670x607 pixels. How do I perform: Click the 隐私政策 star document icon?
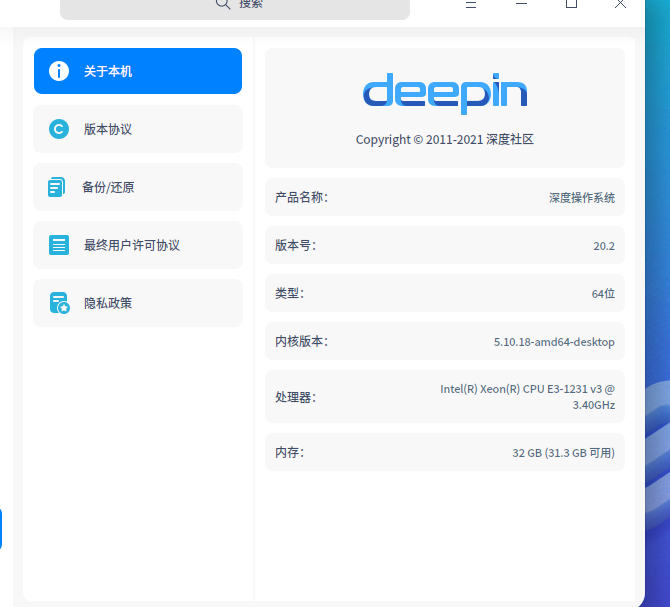(59, 303)
